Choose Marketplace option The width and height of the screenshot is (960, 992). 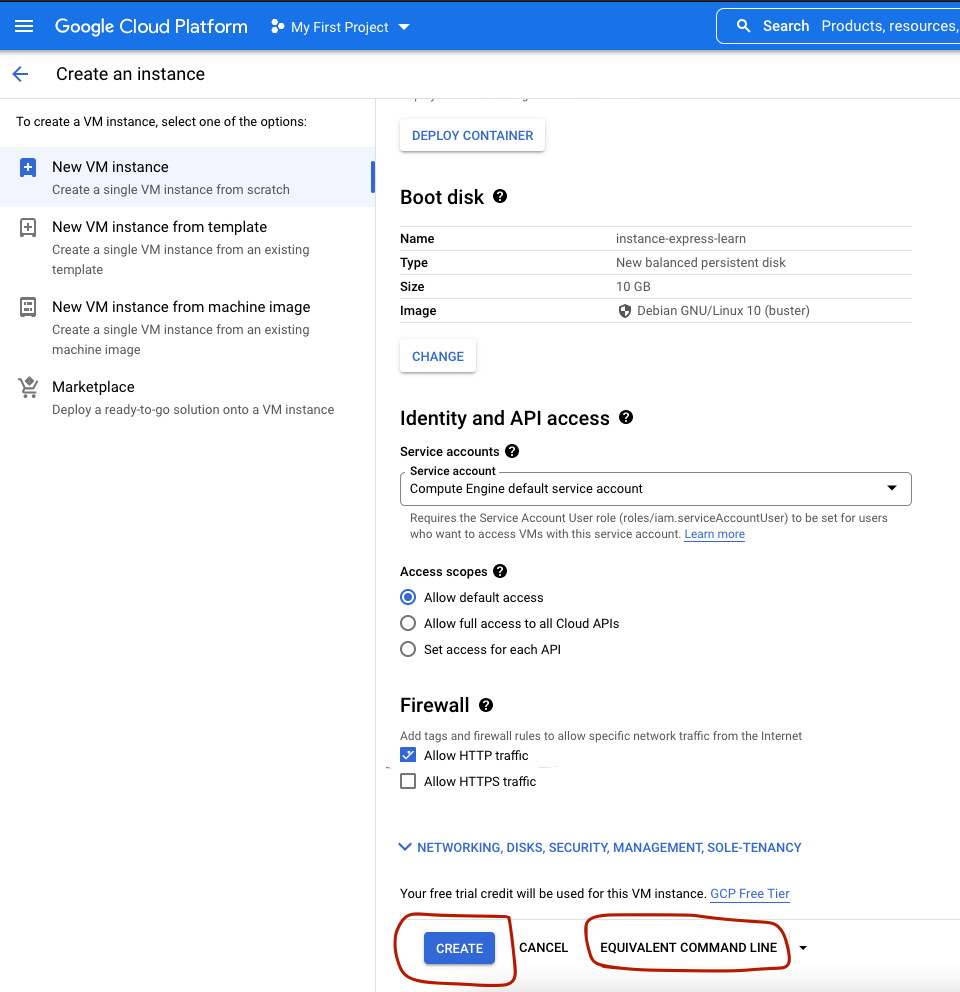tap(187, 397)
